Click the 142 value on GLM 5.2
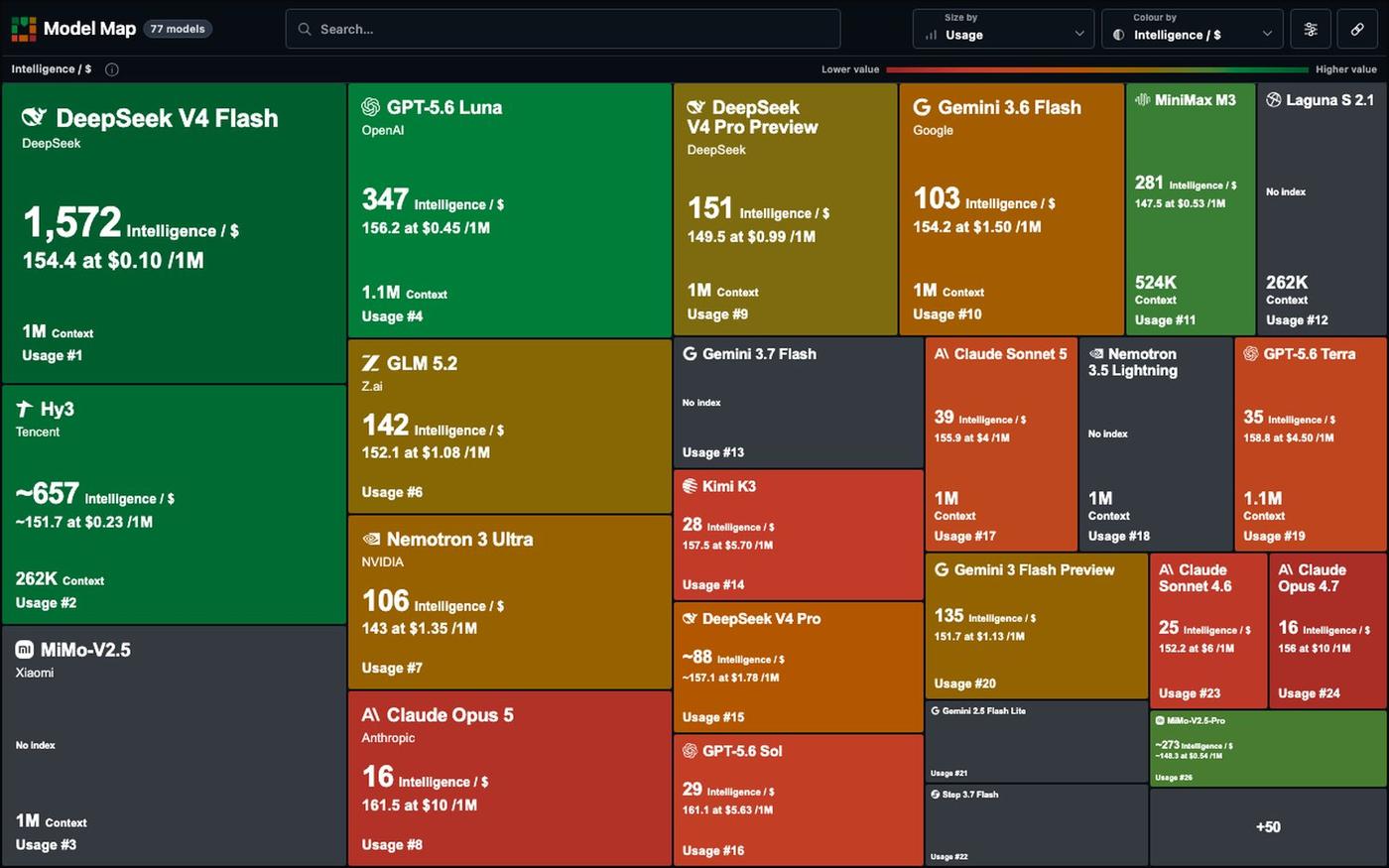 click(x=385, y=425)
